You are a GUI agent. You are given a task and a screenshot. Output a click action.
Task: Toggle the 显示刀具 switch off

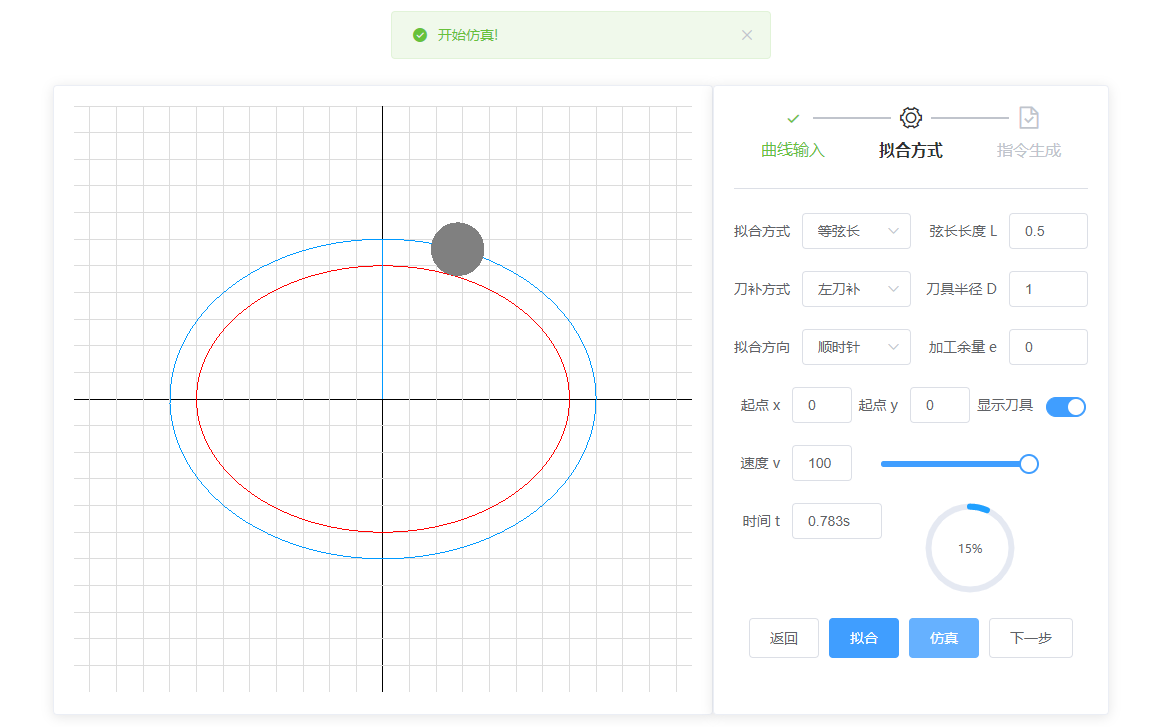tap(1065, 406)
